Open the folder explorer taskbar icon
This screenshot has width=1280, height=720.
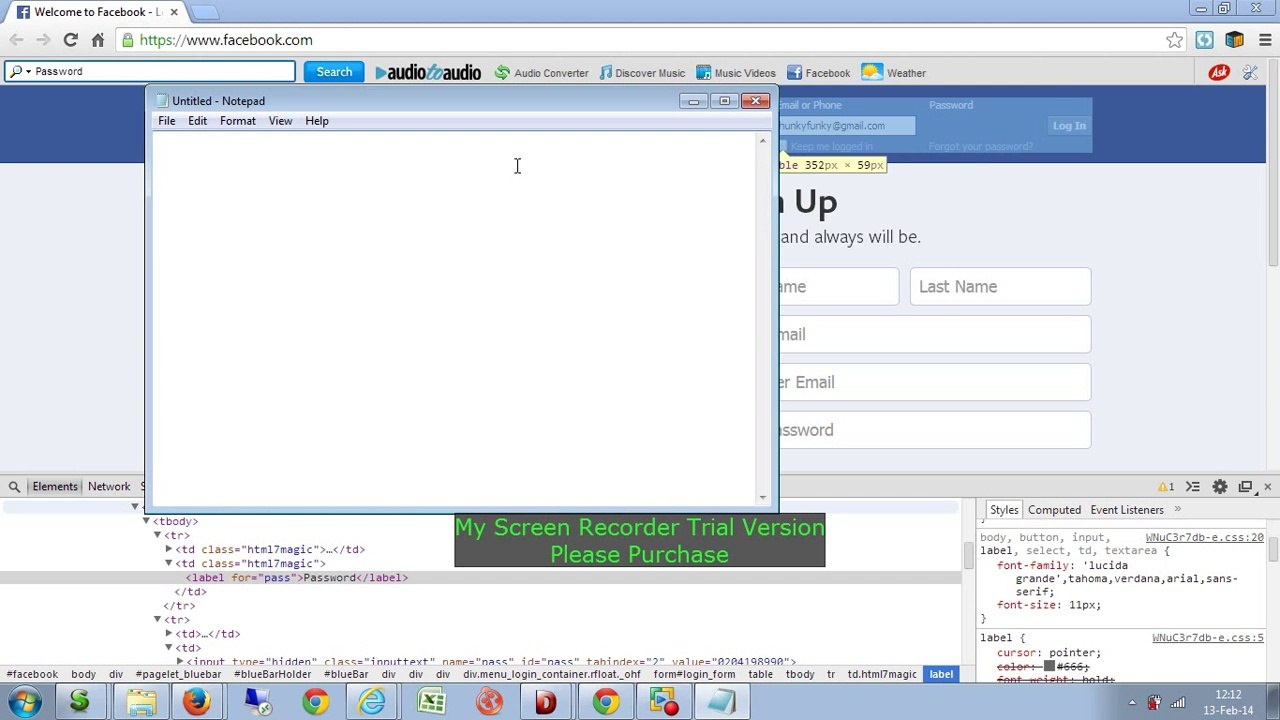point(141,702)
